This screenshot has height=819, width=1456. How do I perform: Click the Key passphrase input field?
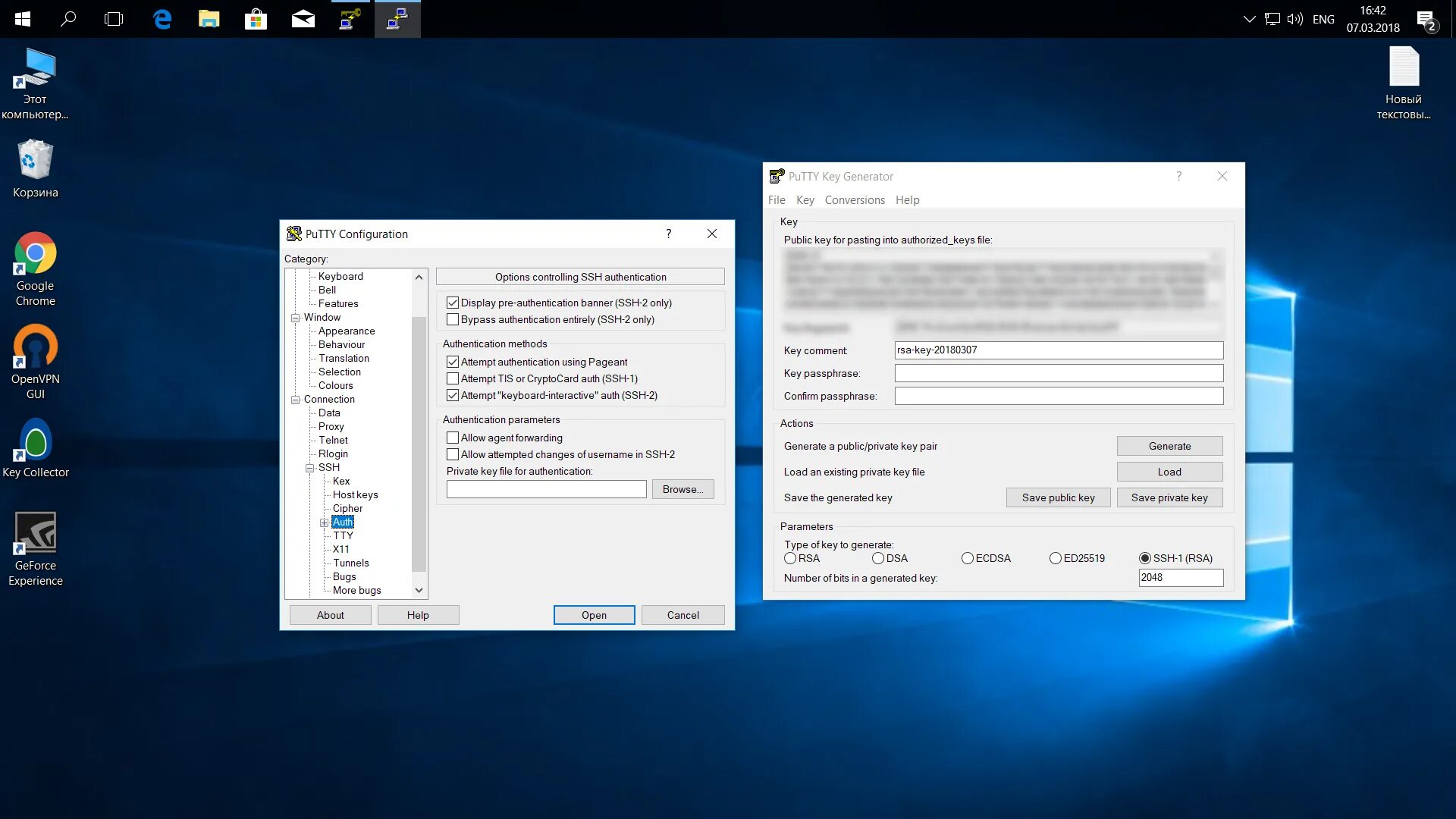(1058, 373)
